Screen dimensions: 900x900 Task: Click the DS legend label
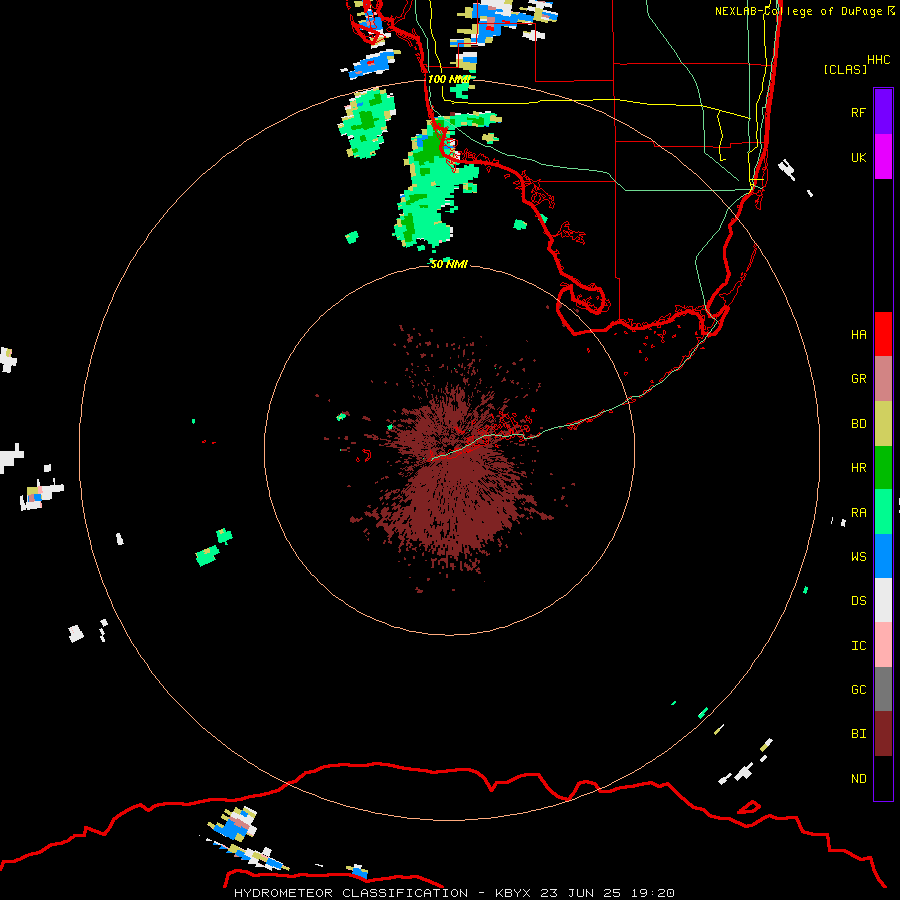tap(858, 600)
